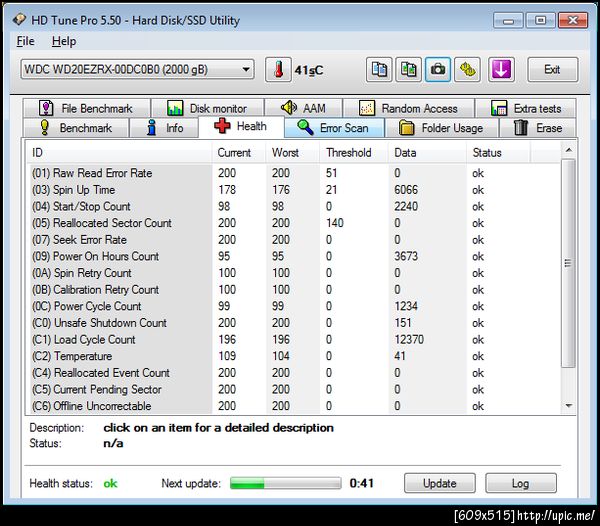Screen dimensions: 600x526
Task: Select the (C1) Load Cycle Count row
Action: coord(294,339)
